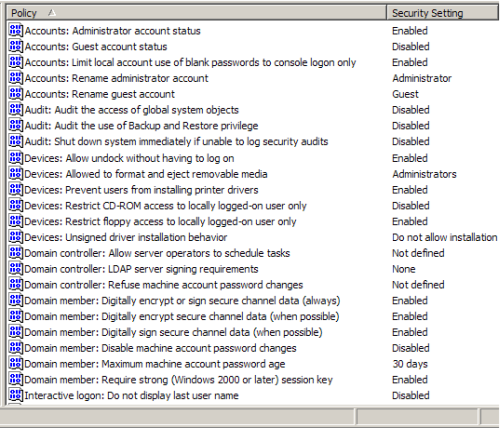Click icon for LDAP server signing requirements

(16, 269)
